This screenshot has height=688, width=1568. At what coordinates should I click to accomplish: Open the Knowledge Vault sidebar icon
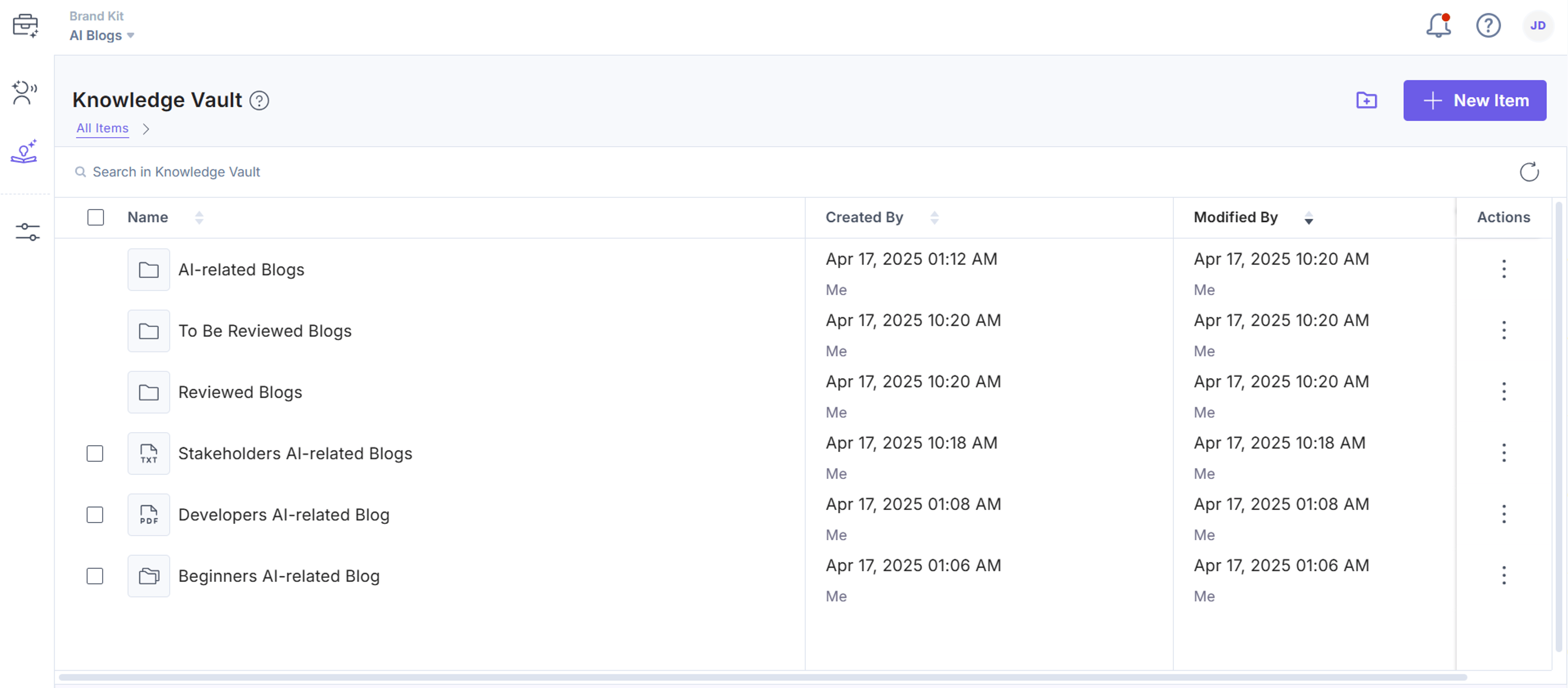click(24, 151)
